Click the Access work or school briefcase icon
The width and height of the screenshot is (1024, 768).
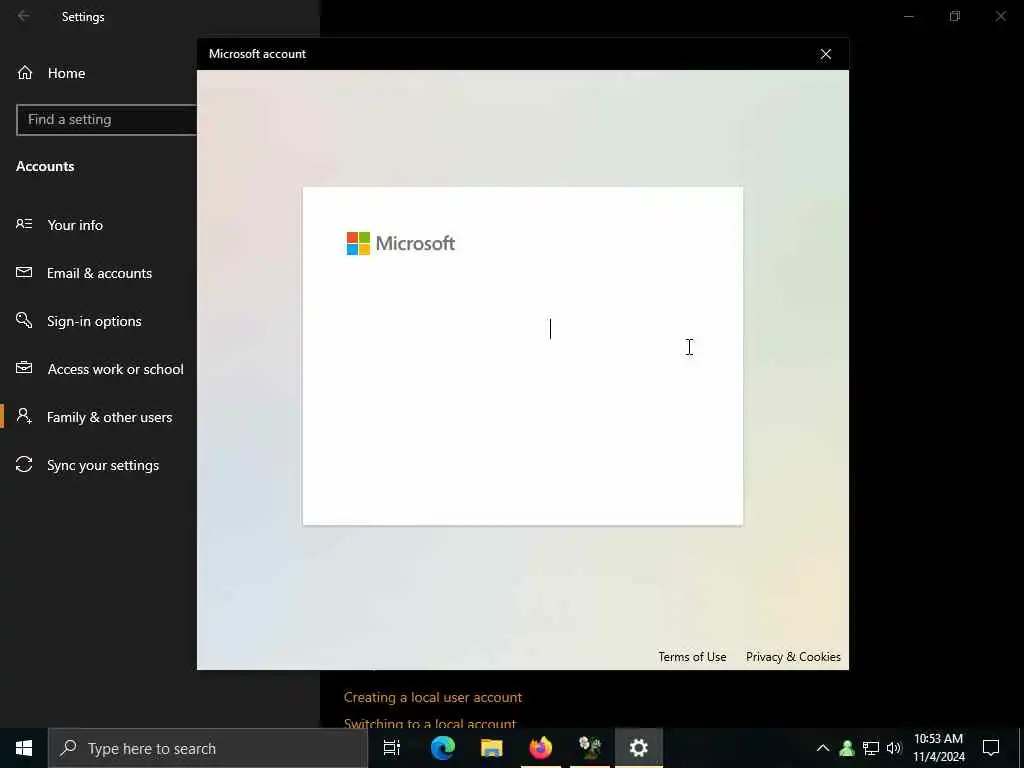click(x=24, y=368)
